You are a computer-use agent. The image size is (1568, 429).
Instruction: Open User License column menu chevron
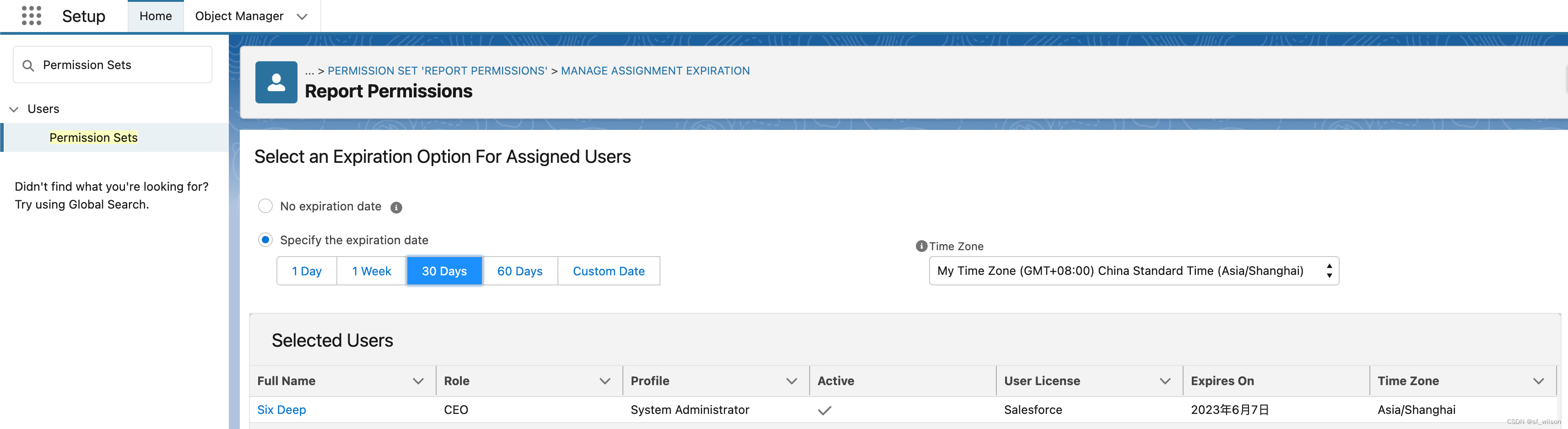(1165, 381)
